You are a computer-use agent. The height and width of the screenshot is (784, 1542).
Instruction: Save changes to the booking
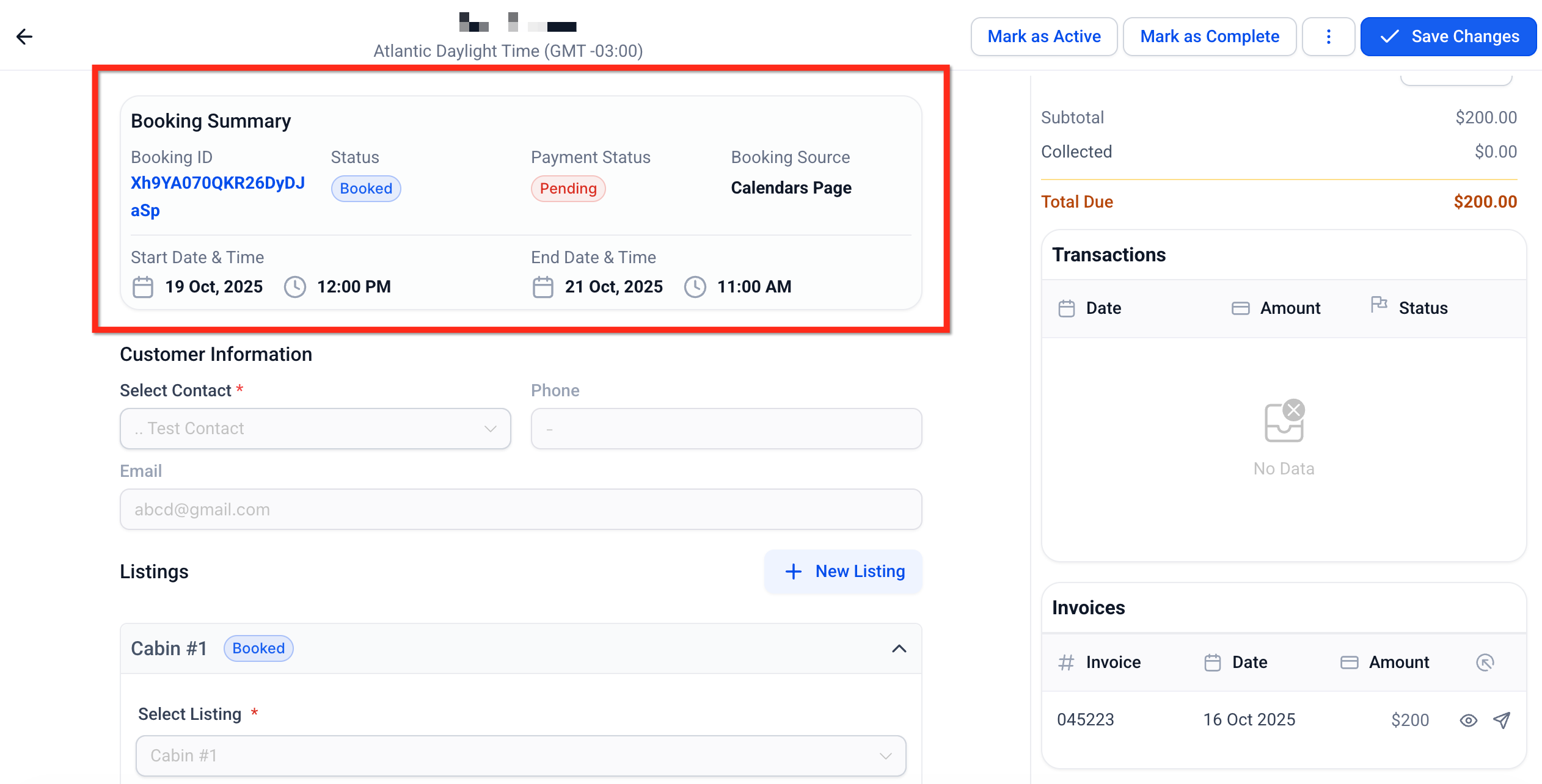(x=1448, y=37)
